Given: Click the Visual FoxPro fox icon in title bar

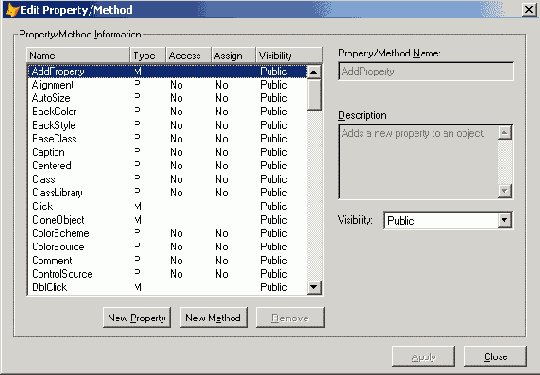Looking at the screenshot, I should point(12,10).
